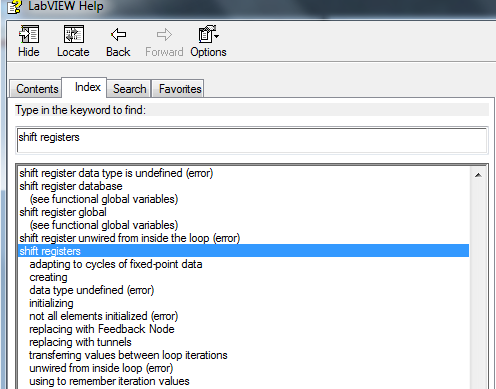Click the index list scroll-up arrow

tap(478, 175)
